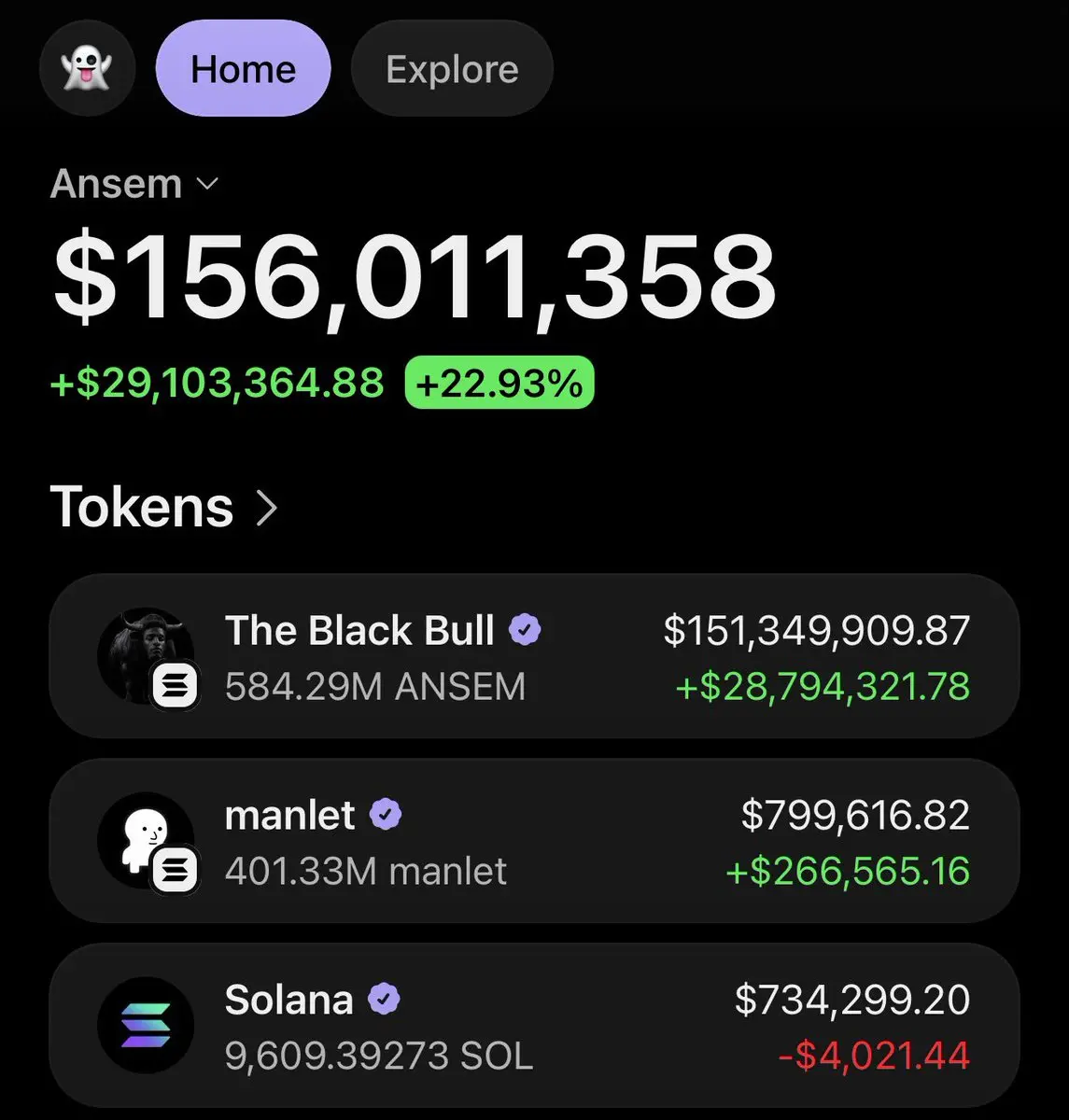Switch to the Explore tab
This screenshot has width=1069, height=1120.
452,69
